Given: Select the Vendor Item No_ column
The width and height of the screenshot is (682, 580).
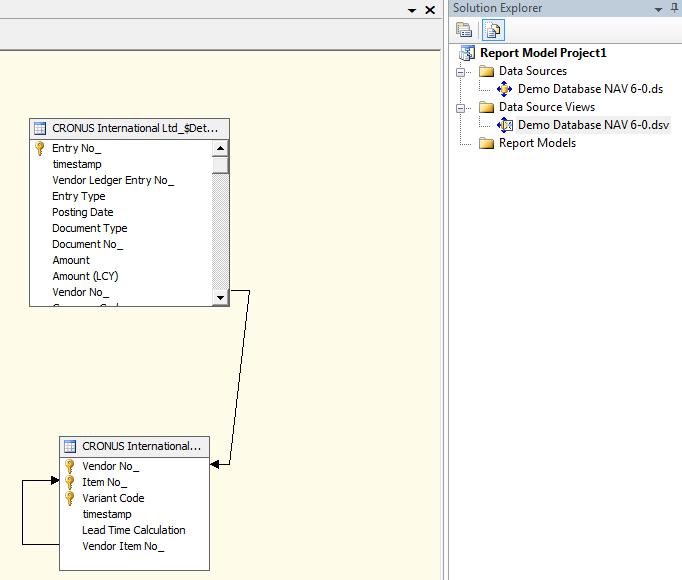Looking at the screenshot, I should pyautogui.click(x=123, y=546).
